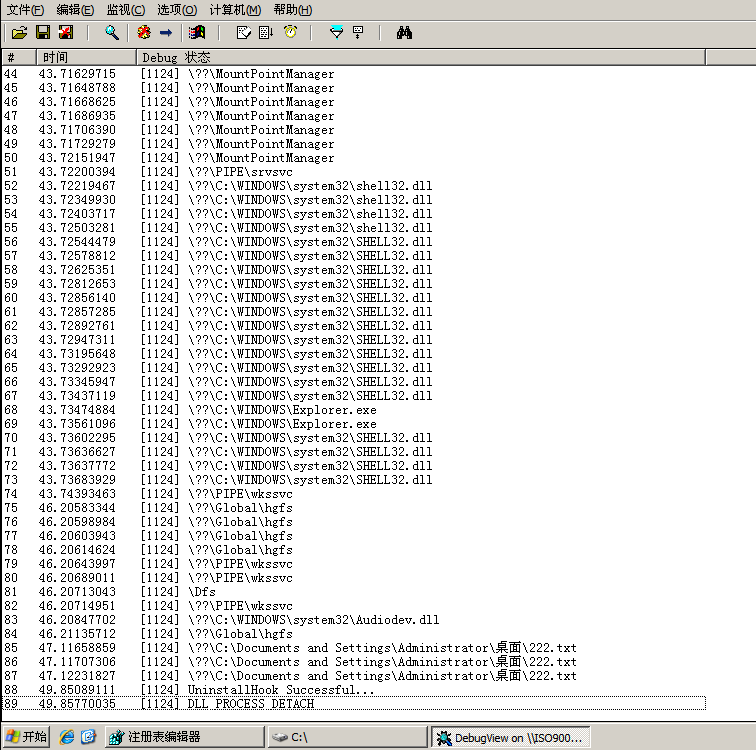Switch to 注册表编辑器 taskbar window
Image resolution: width=756 pixels, height=750 pixels.
click(x=185, y=737)
